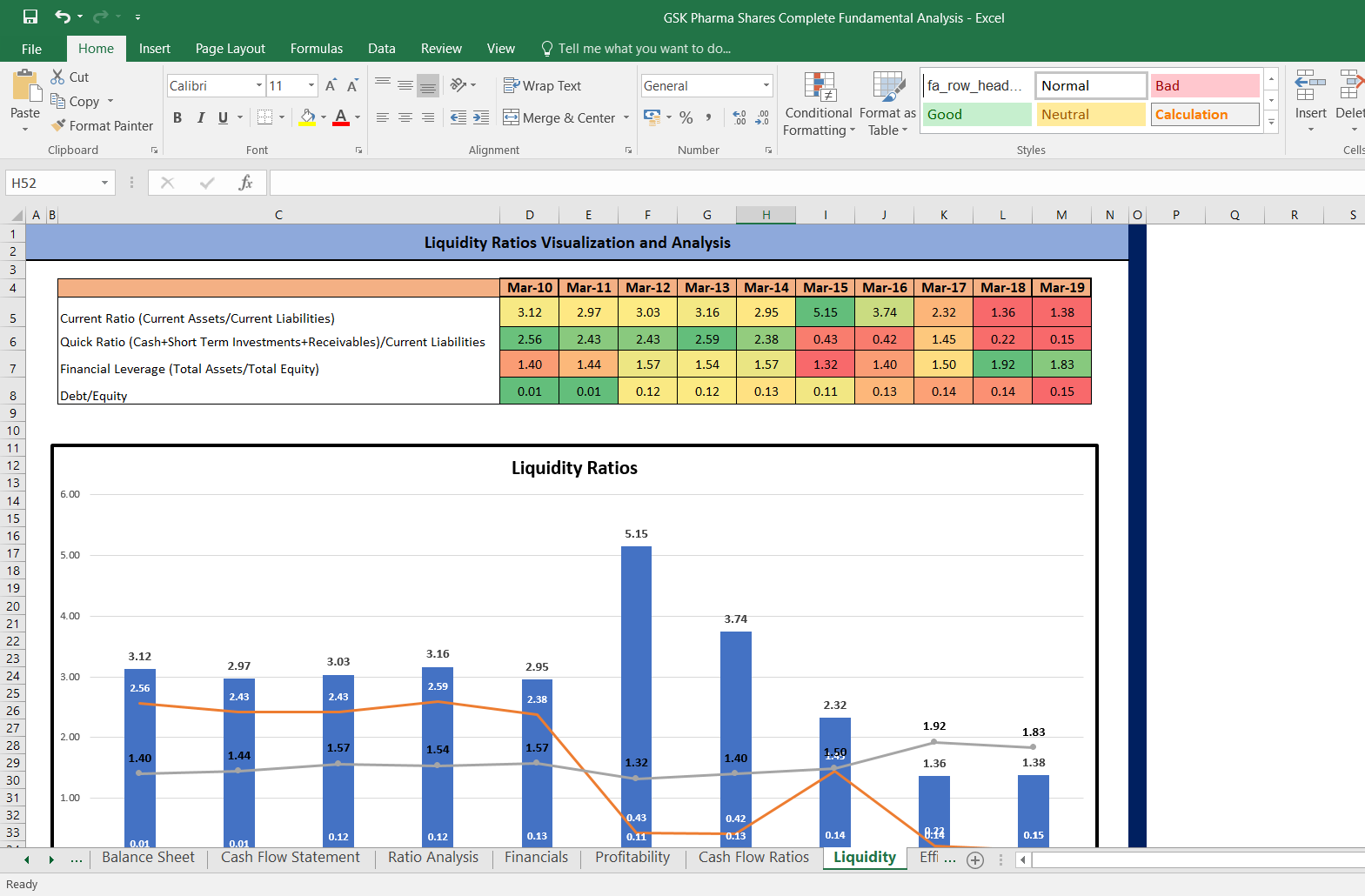
Task: Switch to the Data ribbon tab
Action: (382, 49)
